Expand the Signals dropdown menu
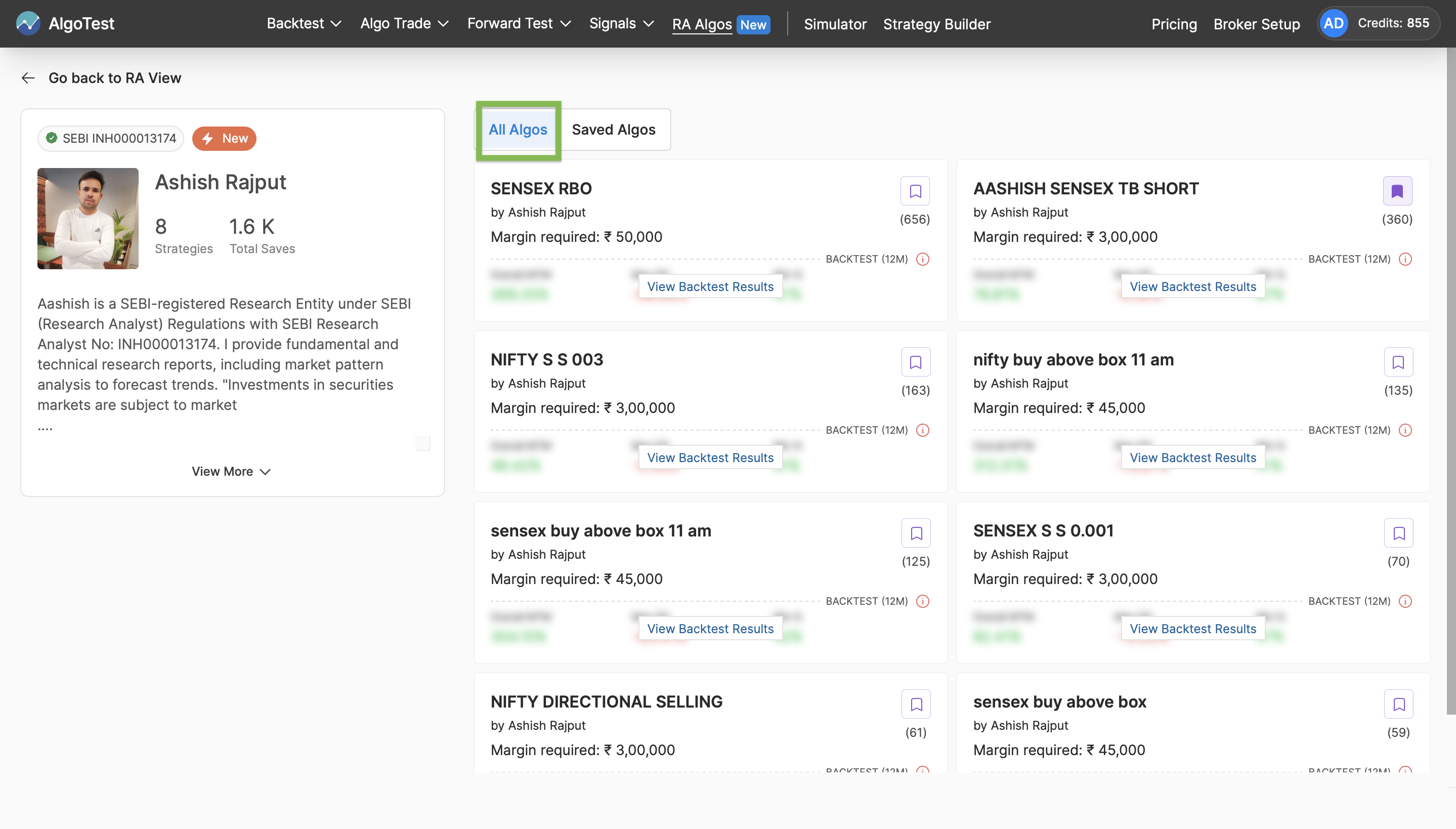Viewport: 1456px width, 829px height. click(621, 23)
